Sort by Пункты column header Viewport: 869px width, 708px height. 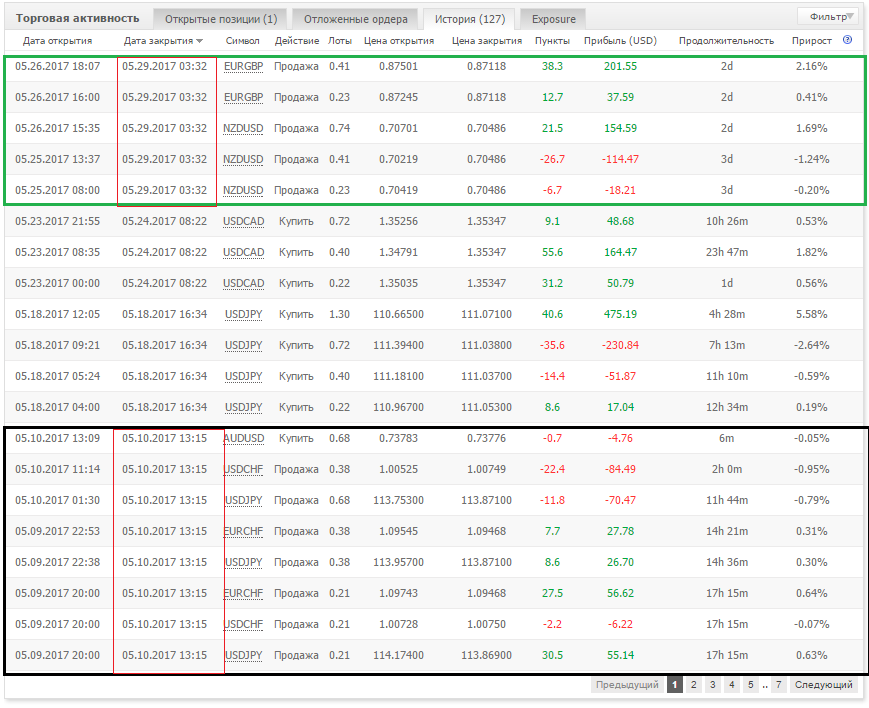pos(552,41)
